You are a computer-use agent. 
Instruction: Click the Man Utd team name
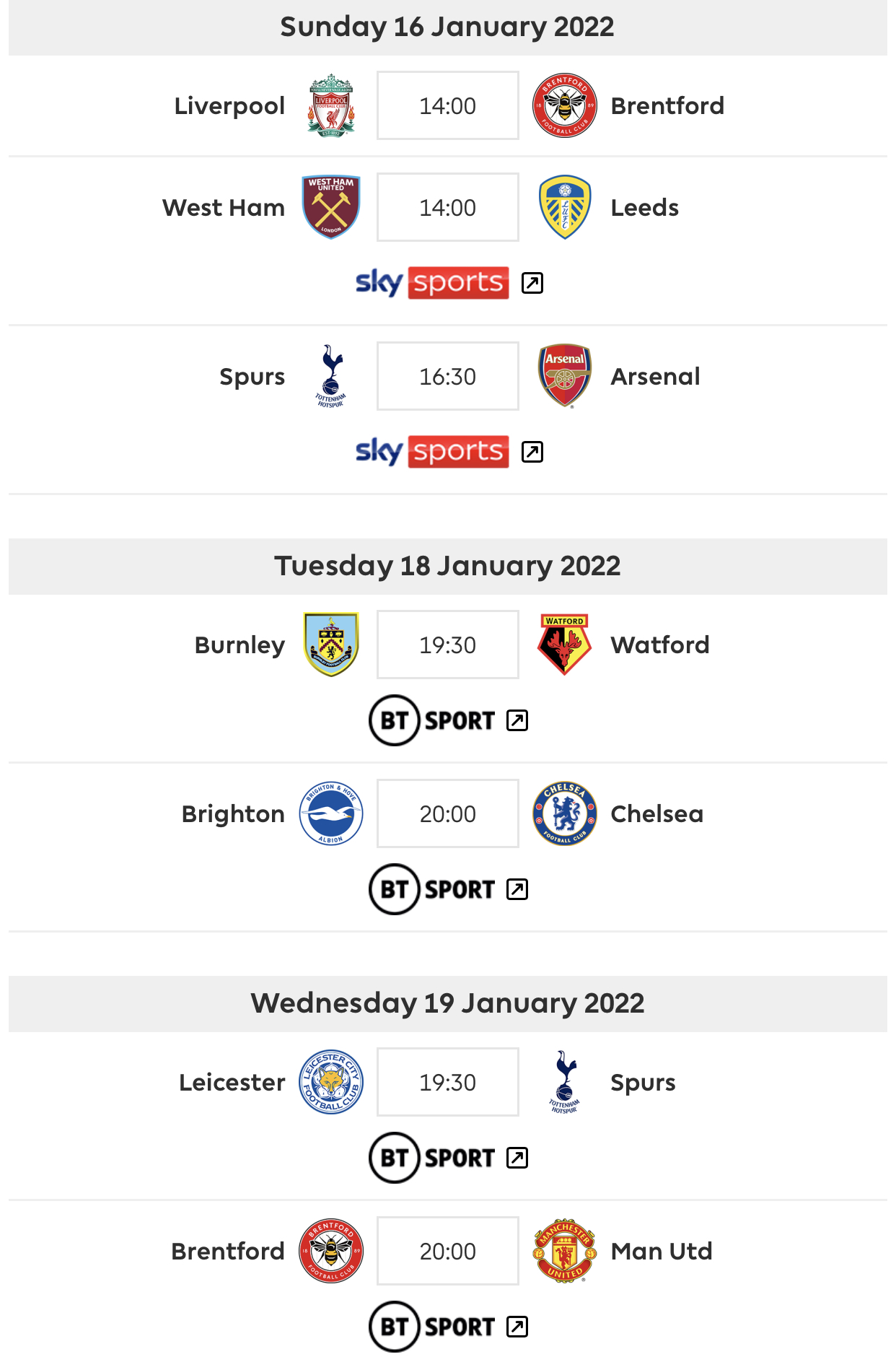[662, 1251]
